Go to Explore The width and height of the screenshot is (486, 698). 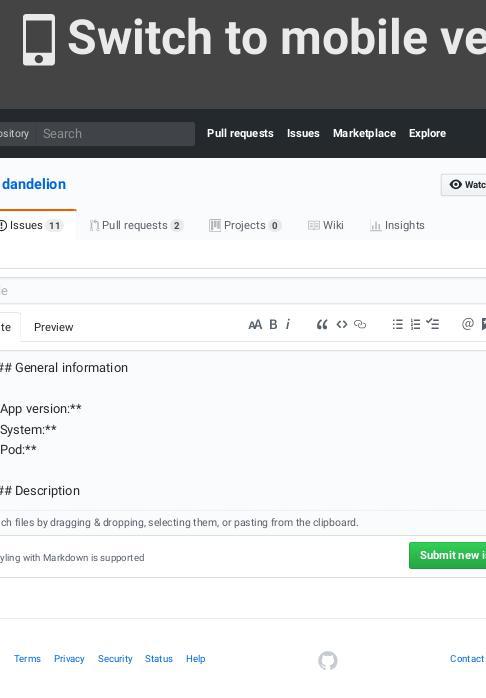click(x=427, y=133)
